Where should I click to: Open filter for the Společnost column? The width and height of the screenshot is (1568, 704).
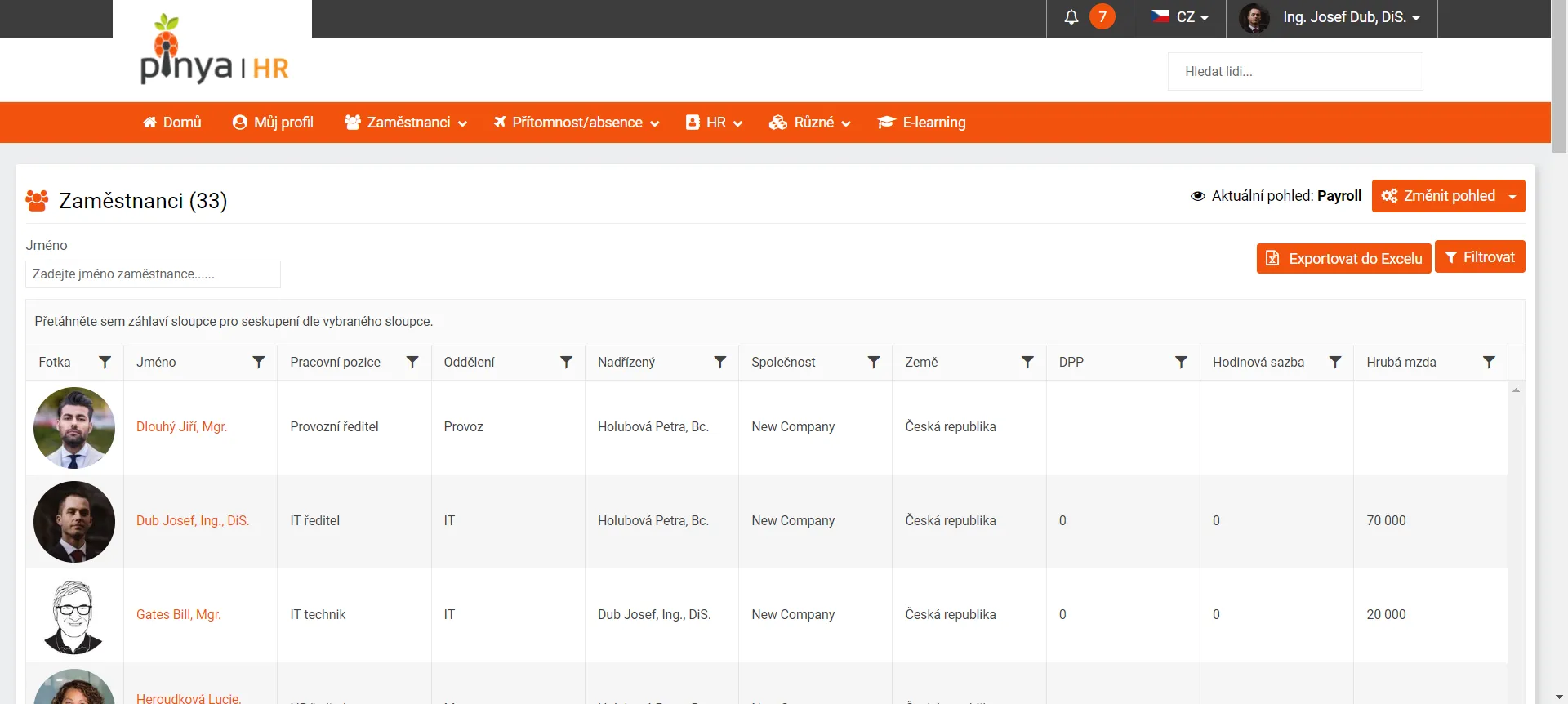(x=874, y=362)
